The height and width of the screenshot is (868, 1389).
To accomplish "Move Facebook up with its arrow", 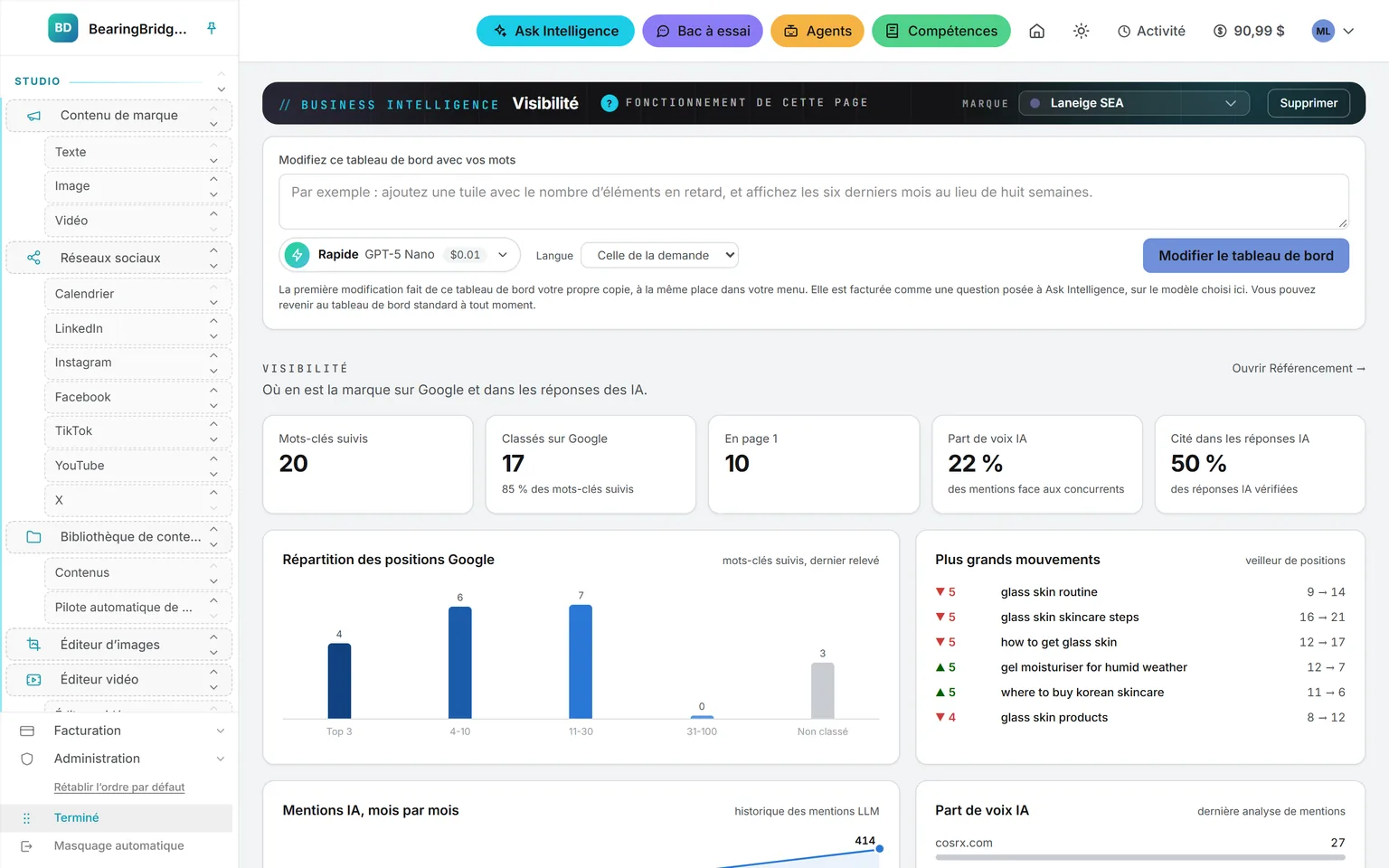I will (x=213, y=390).
